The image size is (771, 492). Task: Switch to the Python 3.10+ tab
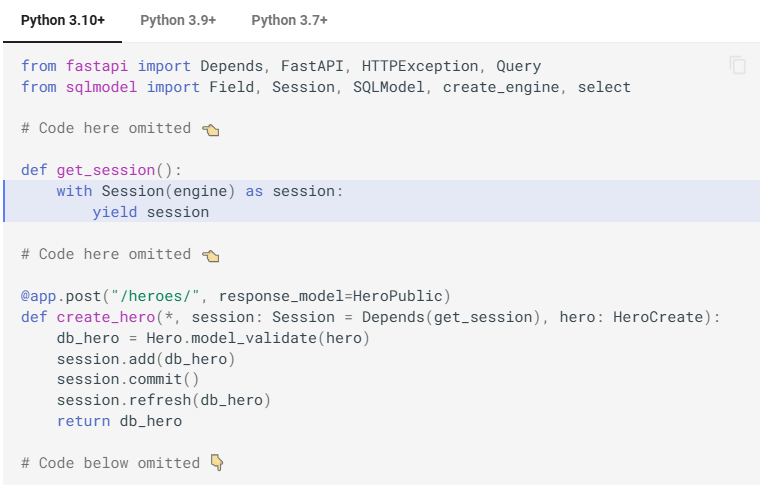tap(63, 20)
